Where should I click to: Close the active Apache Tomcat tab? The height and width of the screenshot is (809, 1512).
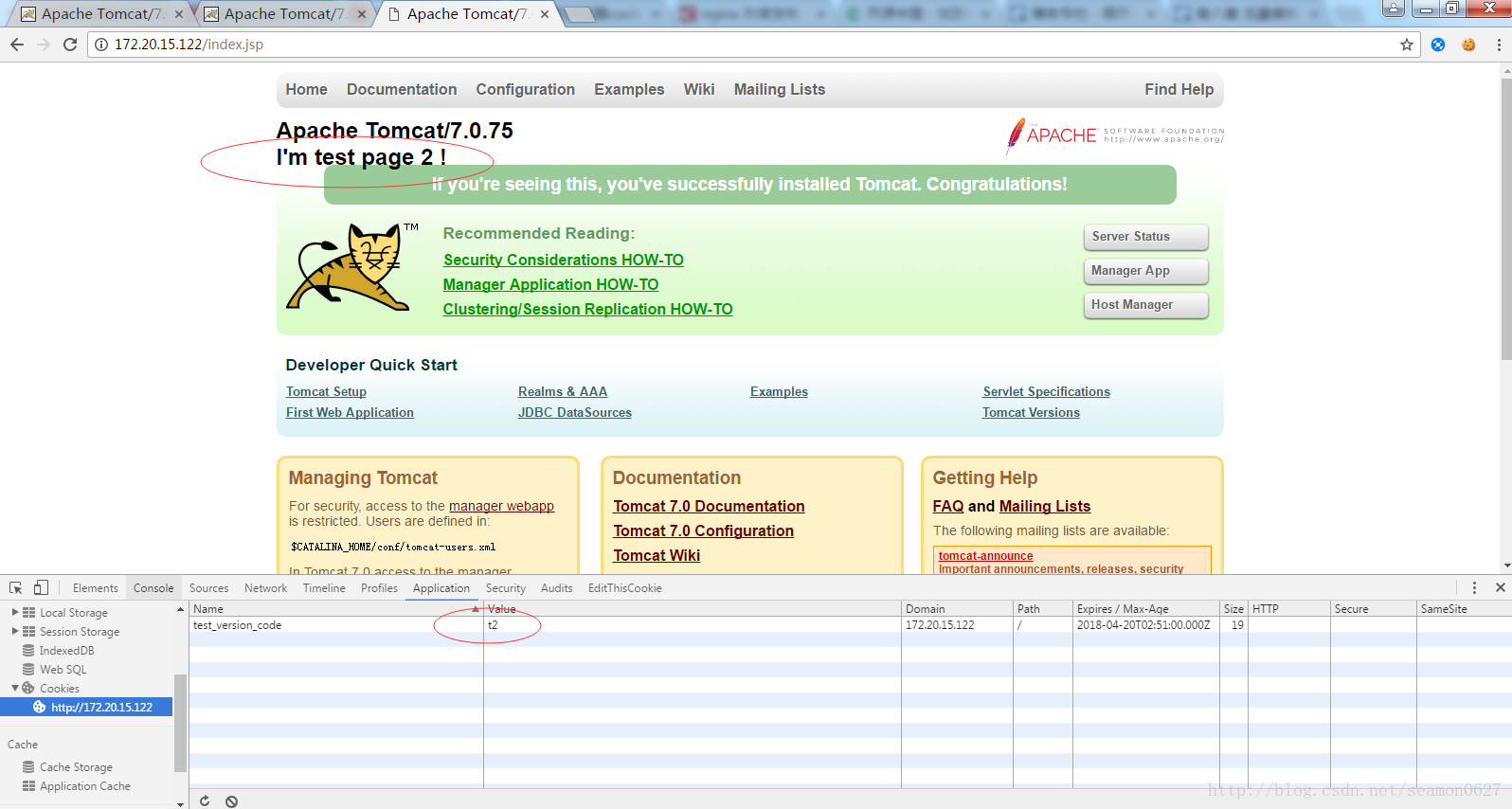545,14
